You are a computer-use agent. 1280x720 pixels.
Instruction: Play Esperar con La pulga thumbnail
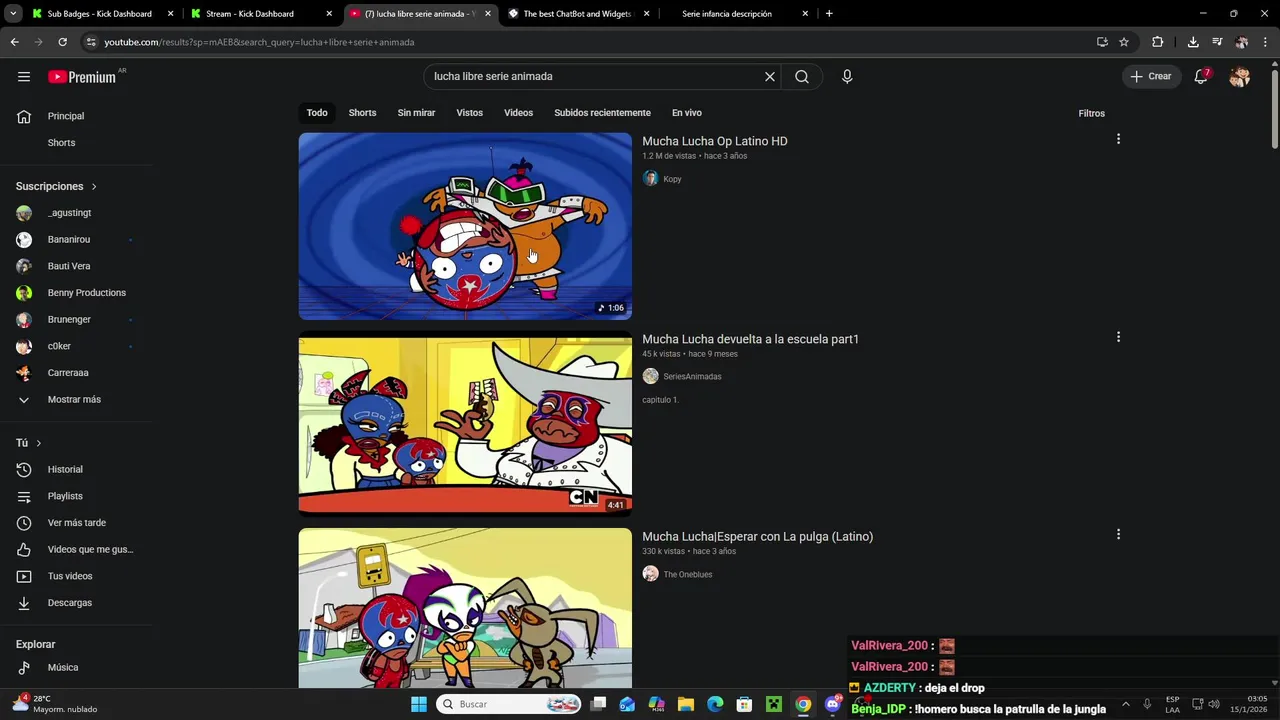click(465, 608)
